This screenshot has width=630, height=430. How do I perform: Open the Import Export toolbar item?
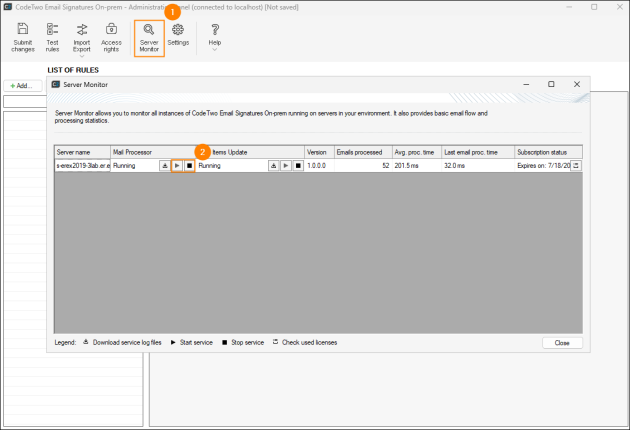click(x=82, y=37)
